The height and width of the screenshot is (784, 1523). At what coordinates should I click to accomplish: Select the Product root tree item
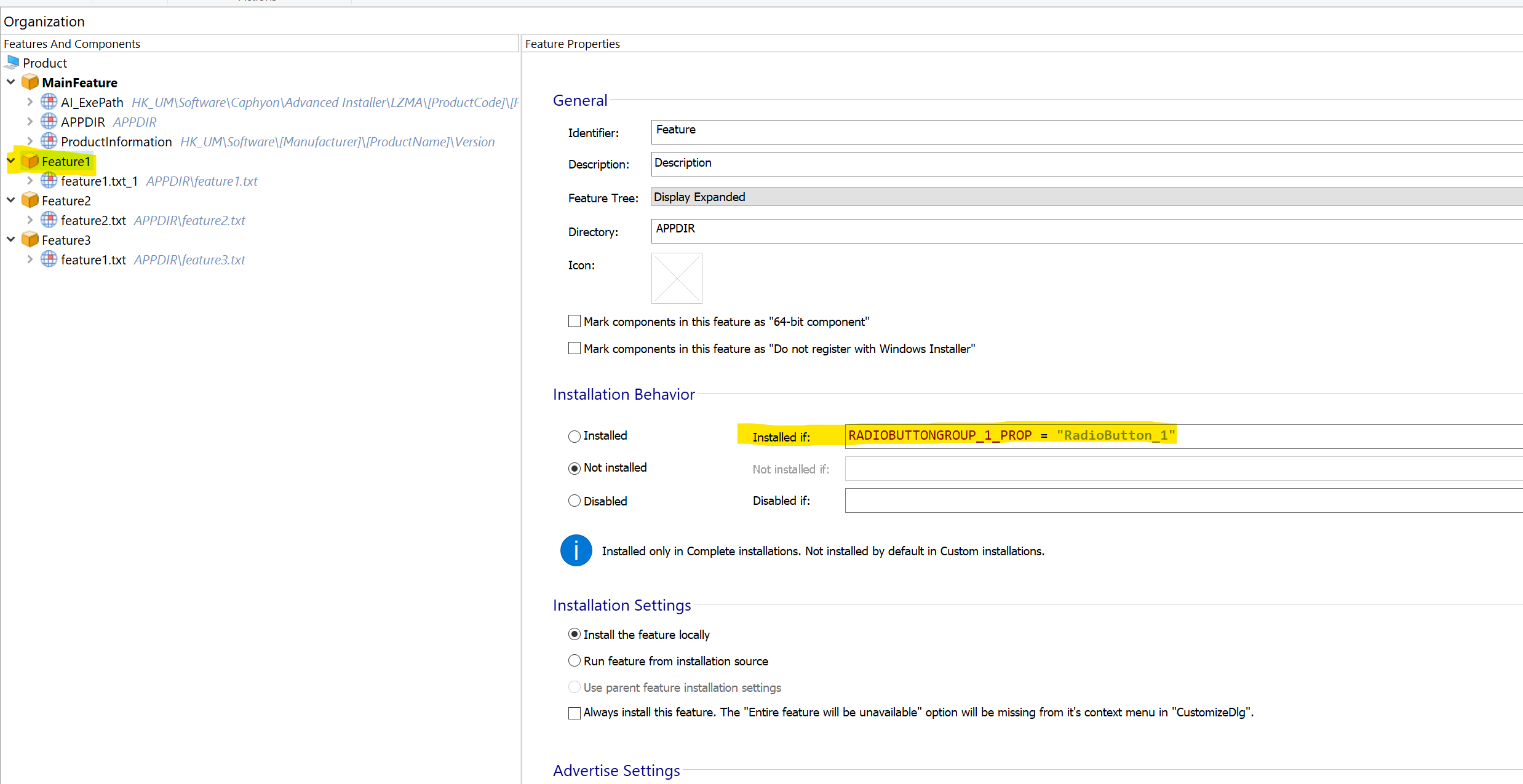pyautogui.click(x=45, y=63)
